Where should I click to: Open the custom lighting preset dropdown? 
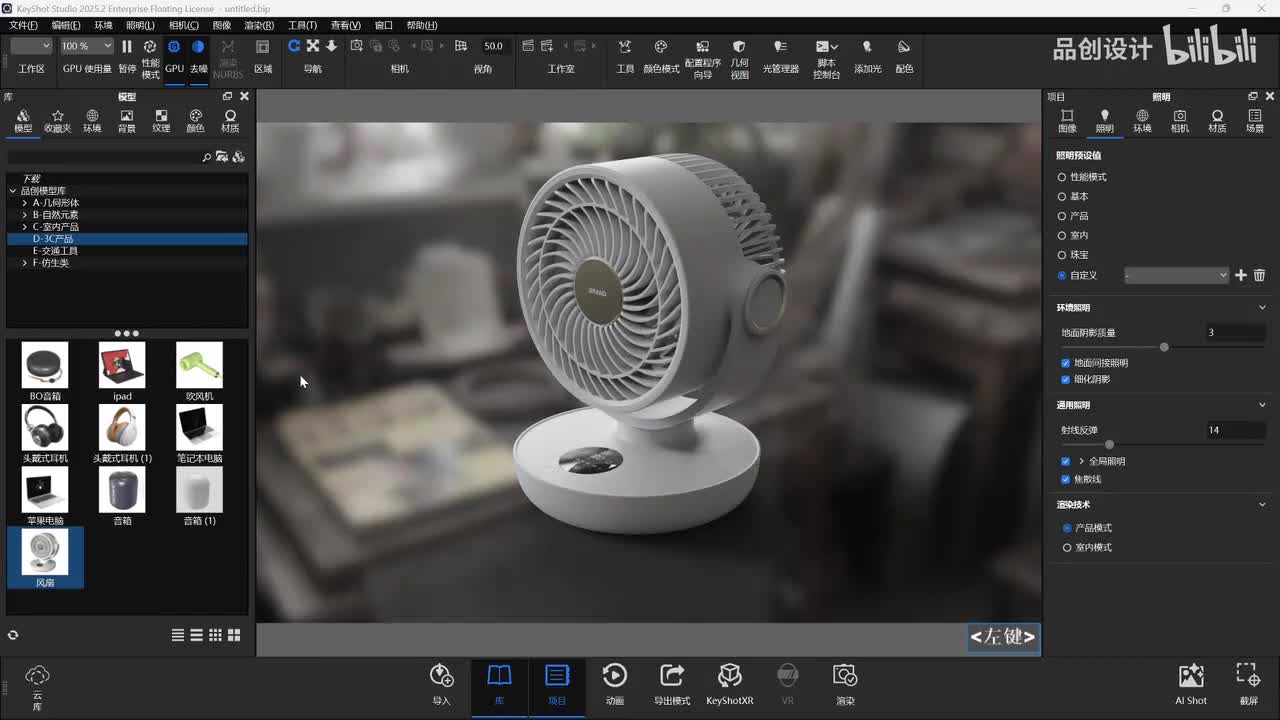coord(1176,275)
